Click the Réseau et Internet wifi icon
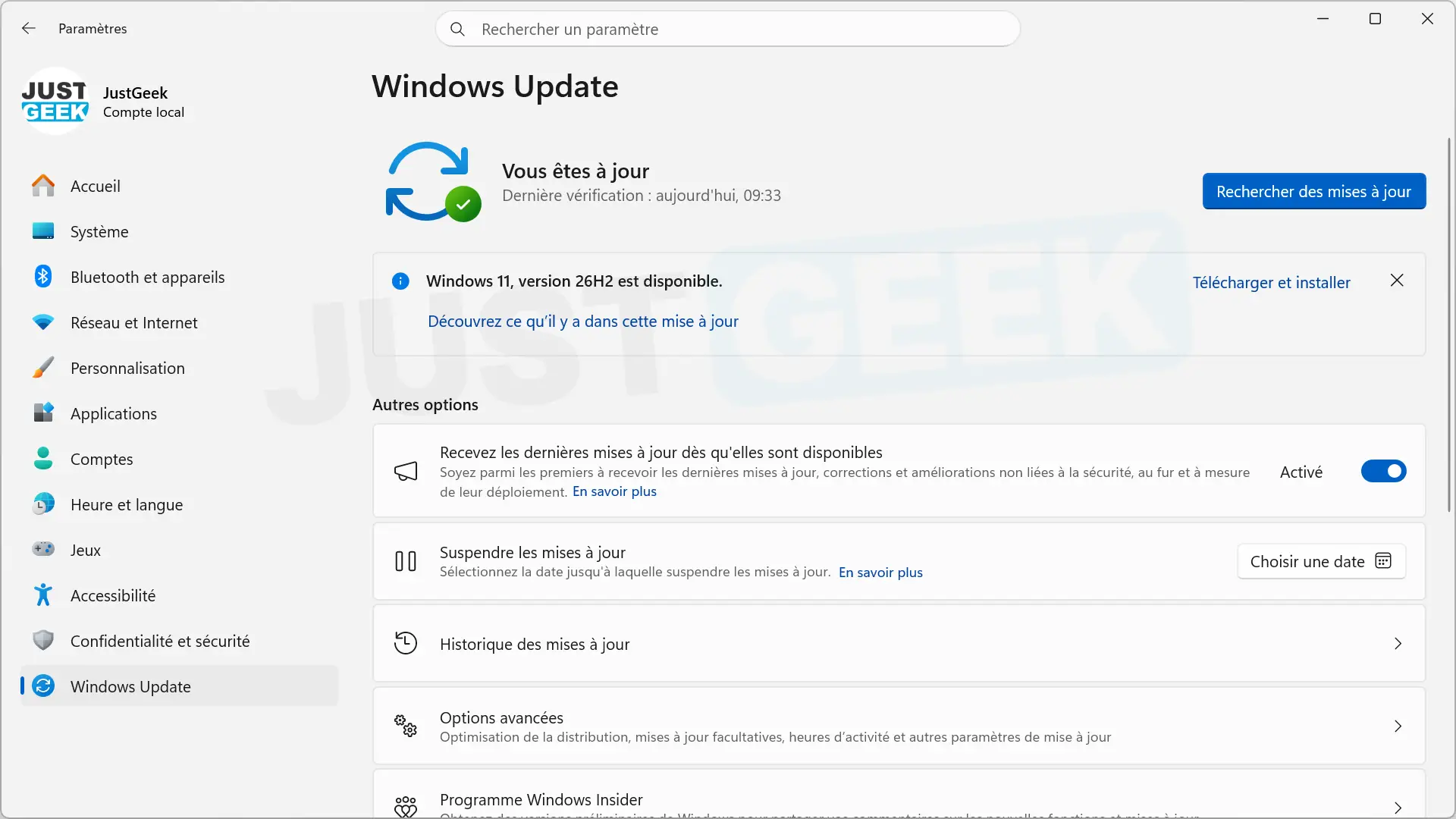This screenshot has height=819, width=1456. [43, 322]
